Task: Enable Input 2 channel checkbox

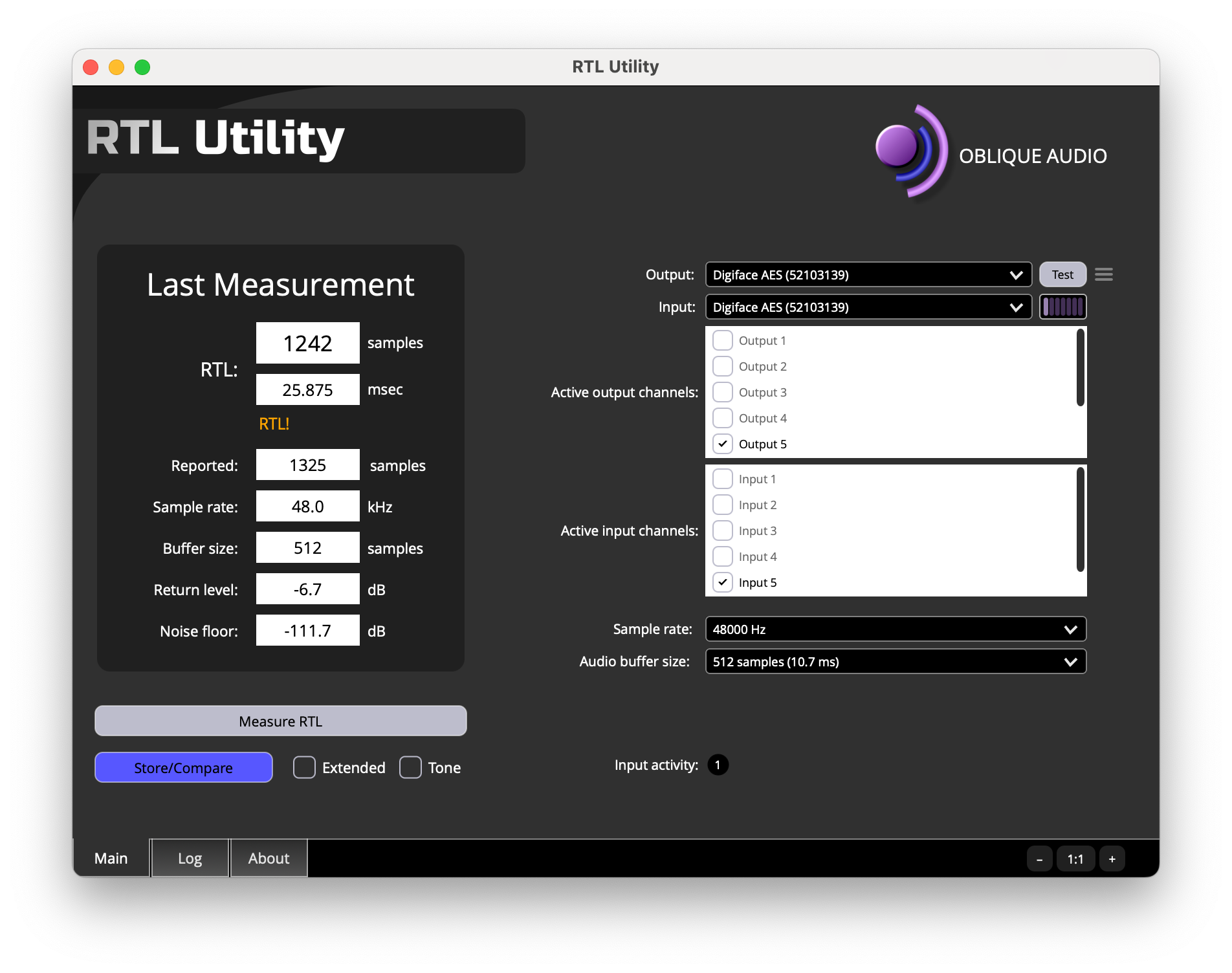Action: click(x=722, y=505)
